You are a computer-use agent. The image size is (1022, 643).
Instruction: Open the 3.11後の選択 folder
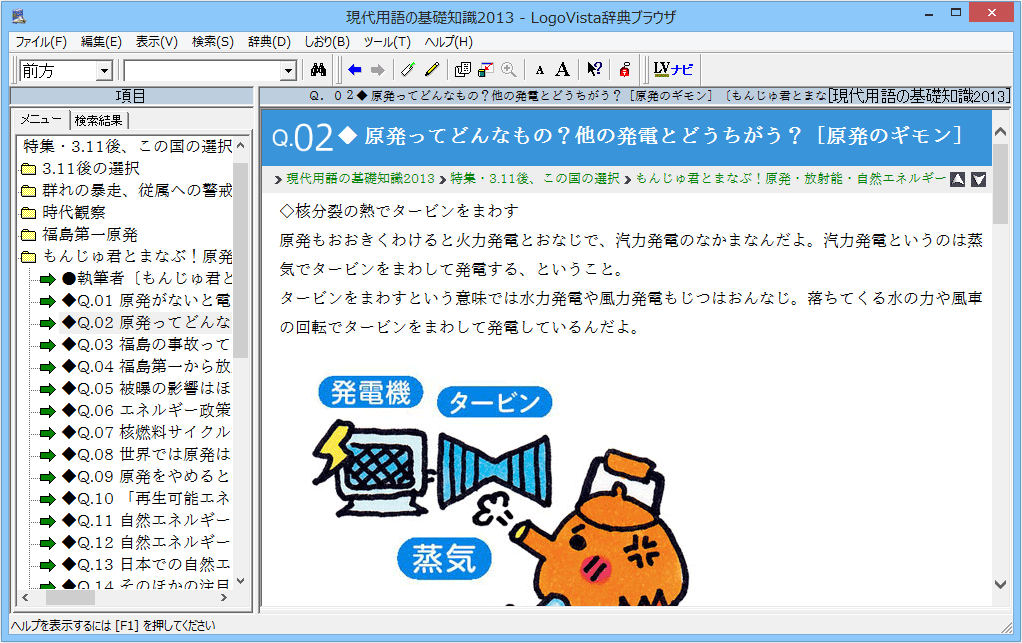(90, 168)
